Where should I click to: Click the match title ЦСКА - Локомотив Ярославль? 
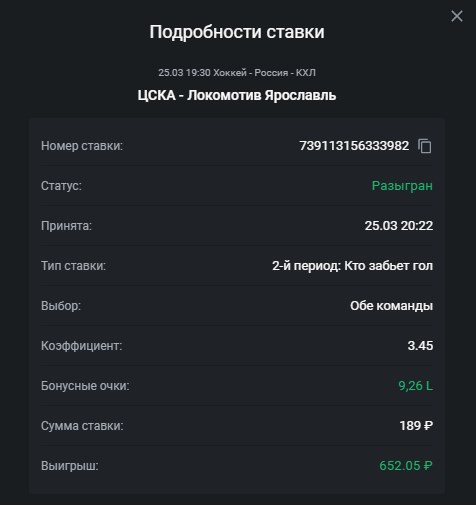[237, 95]
